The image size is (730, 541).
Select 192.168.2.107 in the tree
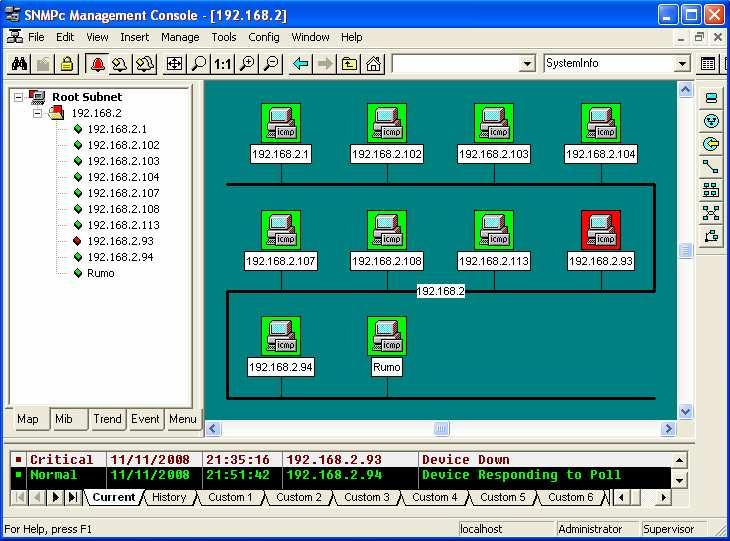[123, 193]
